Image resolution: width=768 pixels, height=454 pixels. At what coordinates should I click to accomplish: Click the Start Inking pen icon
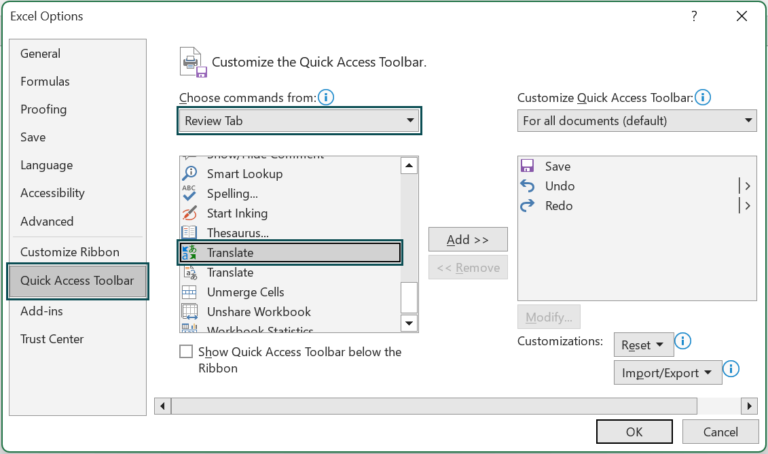(x=190, y=213)
